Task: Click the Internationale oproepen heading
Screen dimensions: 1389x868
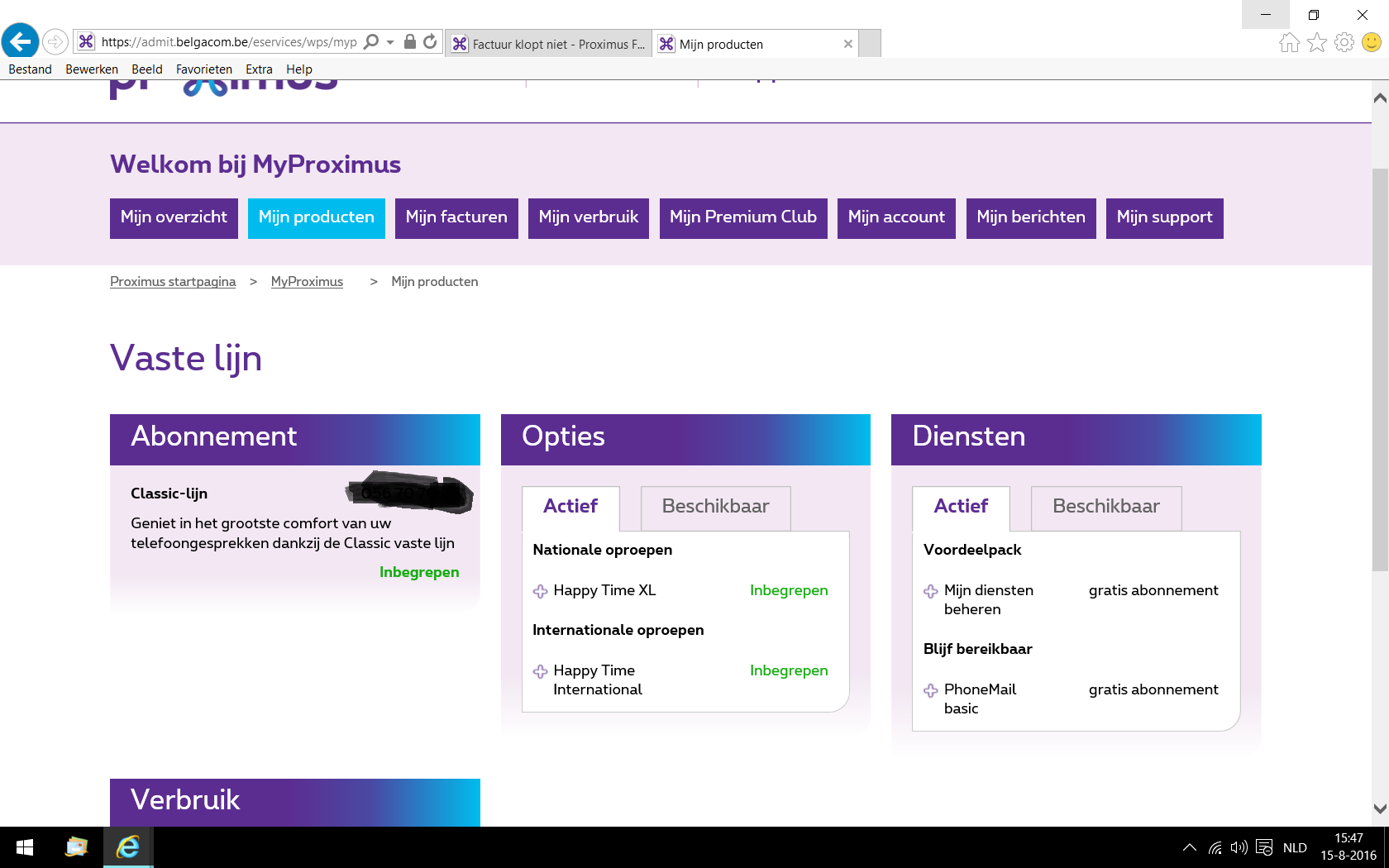Action: tap(618, 630)
